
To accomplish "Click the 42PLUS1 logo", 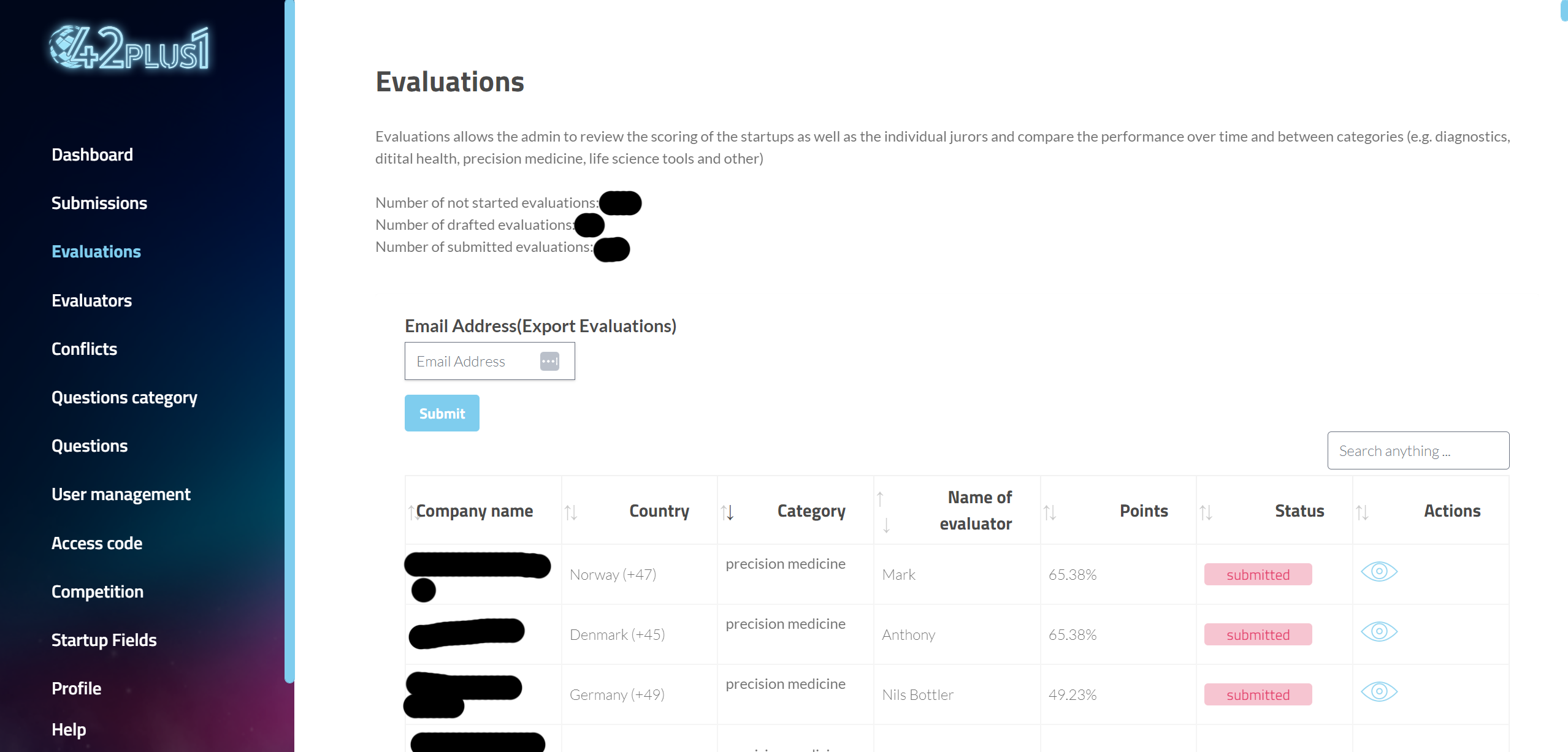I will tap(129, 48).
